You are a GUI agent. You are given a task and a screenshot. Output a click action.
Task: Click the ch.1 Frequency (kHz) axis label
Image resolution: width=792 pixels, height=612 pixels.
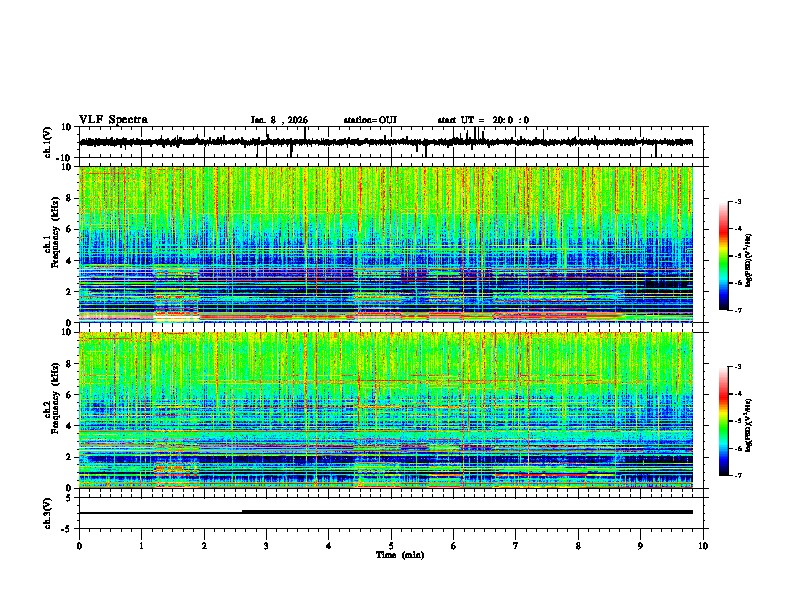[52, 230]
